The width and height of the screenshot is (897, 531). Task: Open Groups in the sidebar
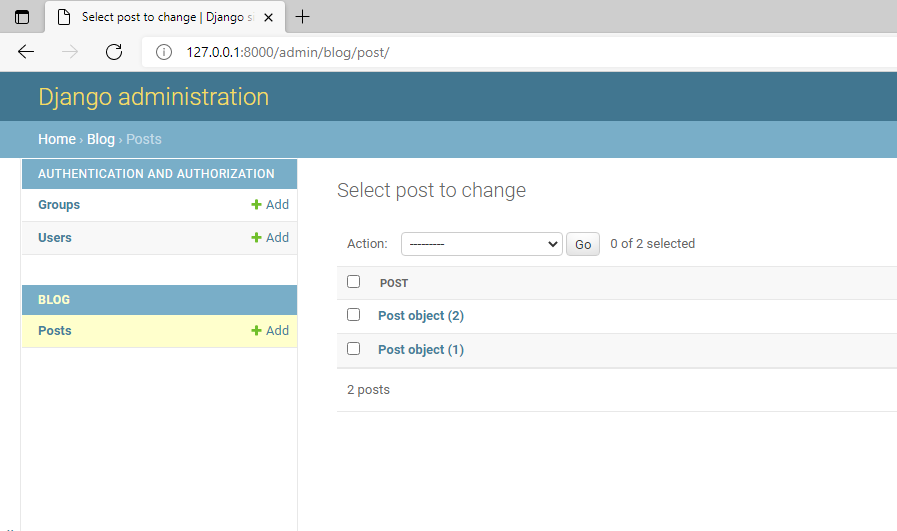pos(59,205)
